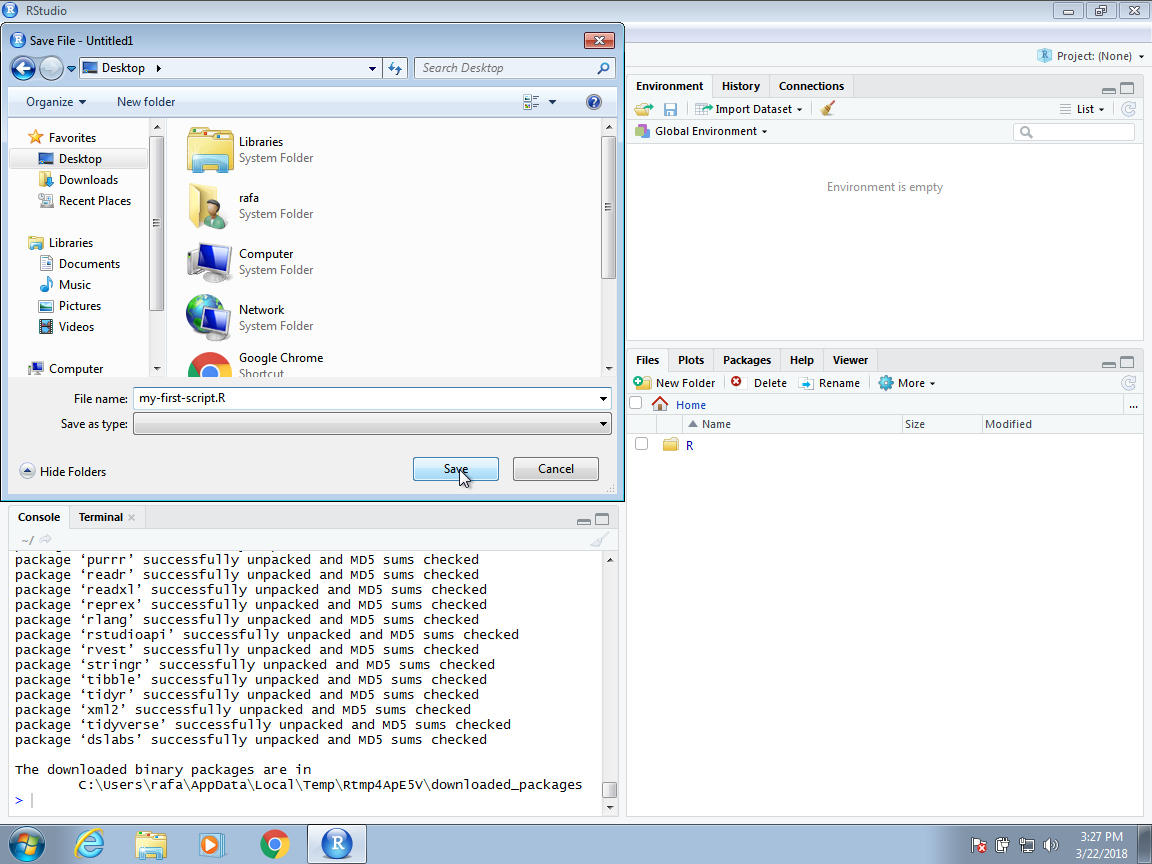This screenshot has width=1152, height=864.
Task: Click the load workspace open folder icon
Action: (x=643, y=109)
